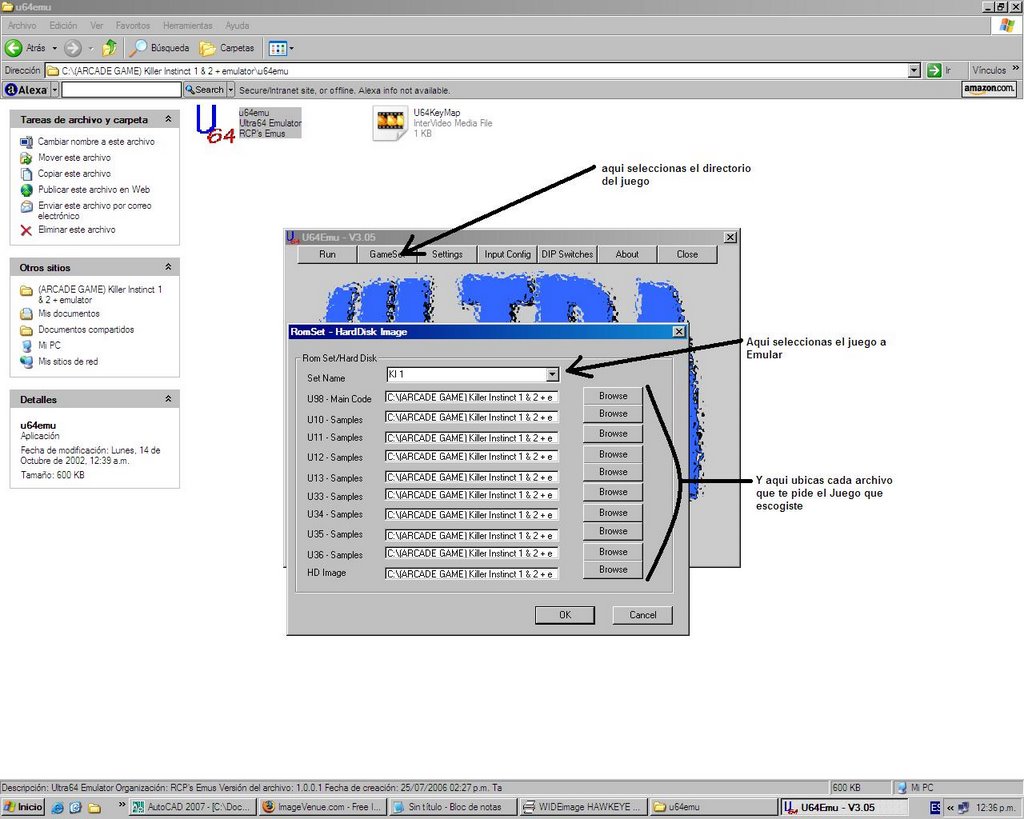The image size is (1024, 819).
Task: Click the green Ir go arrow
Action: (x=934, y=71)
